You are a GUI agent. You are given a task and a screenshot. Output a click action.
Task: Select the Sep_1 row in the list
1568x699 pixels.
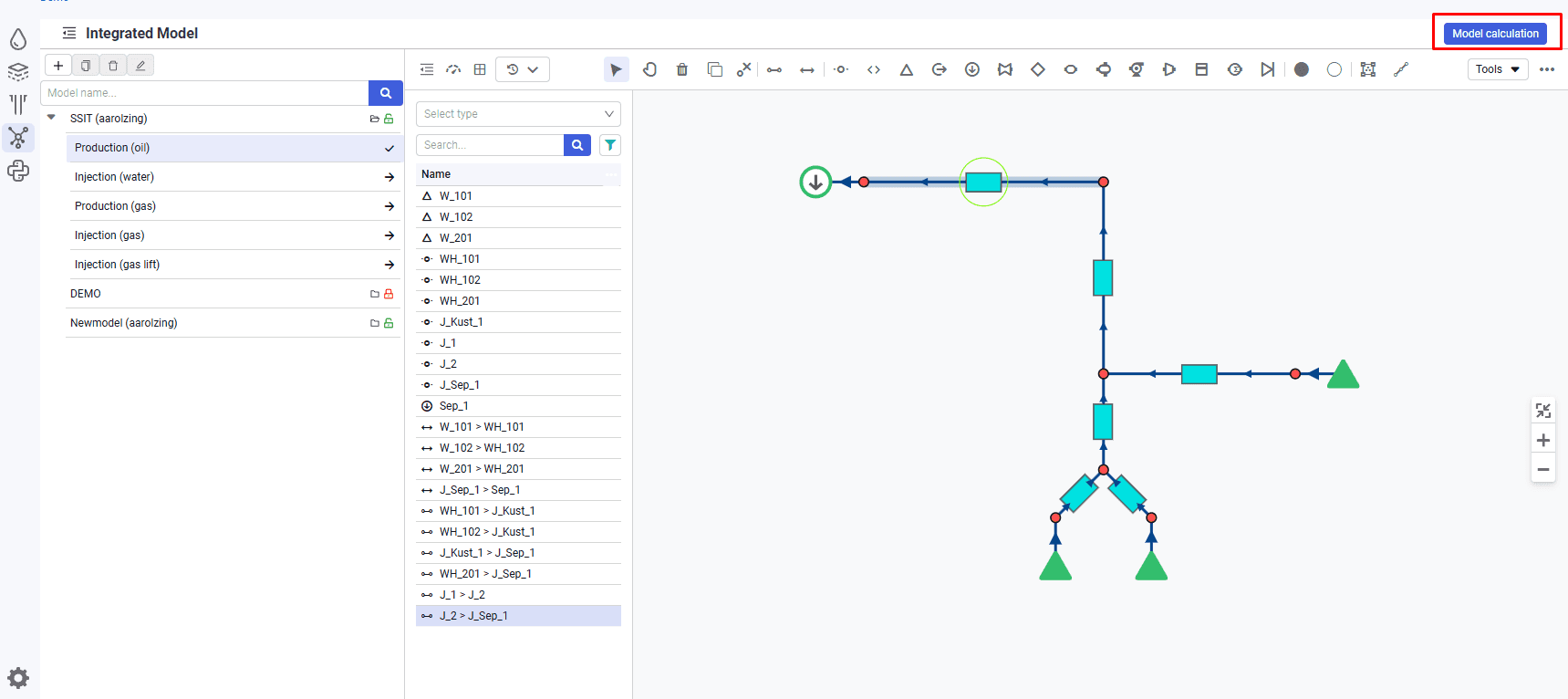[x=518, y=406]
